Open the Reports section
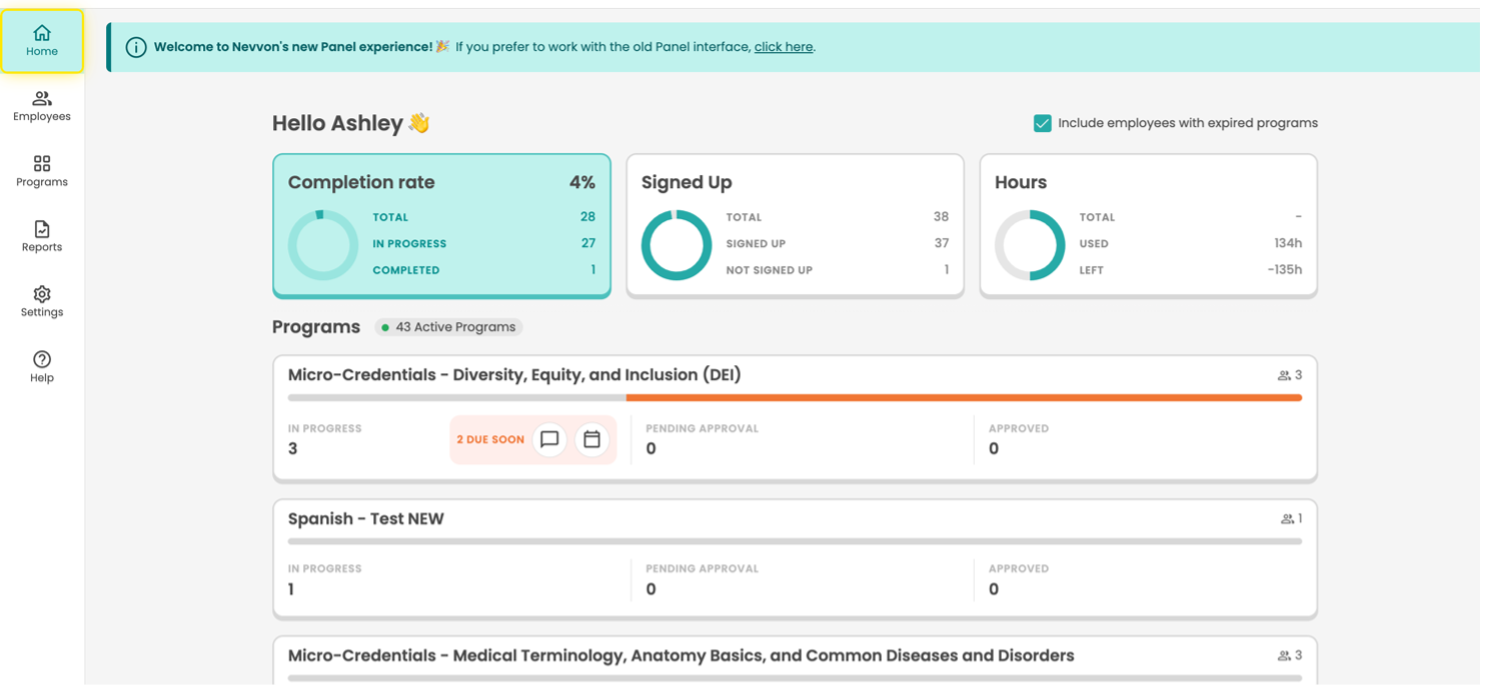The image size is (1485, 687). (x=41, y=236)
